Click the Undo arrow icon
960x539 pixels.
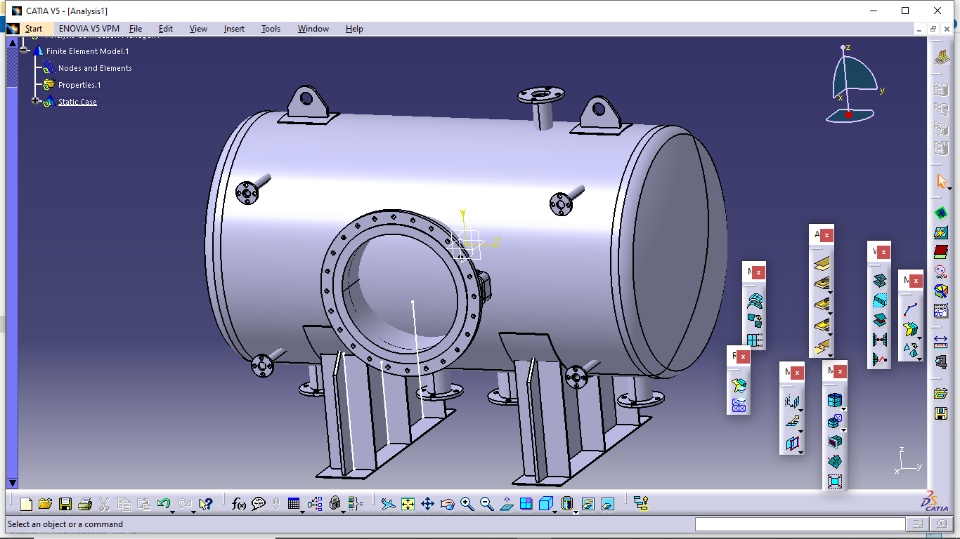(x=163, y=503)
